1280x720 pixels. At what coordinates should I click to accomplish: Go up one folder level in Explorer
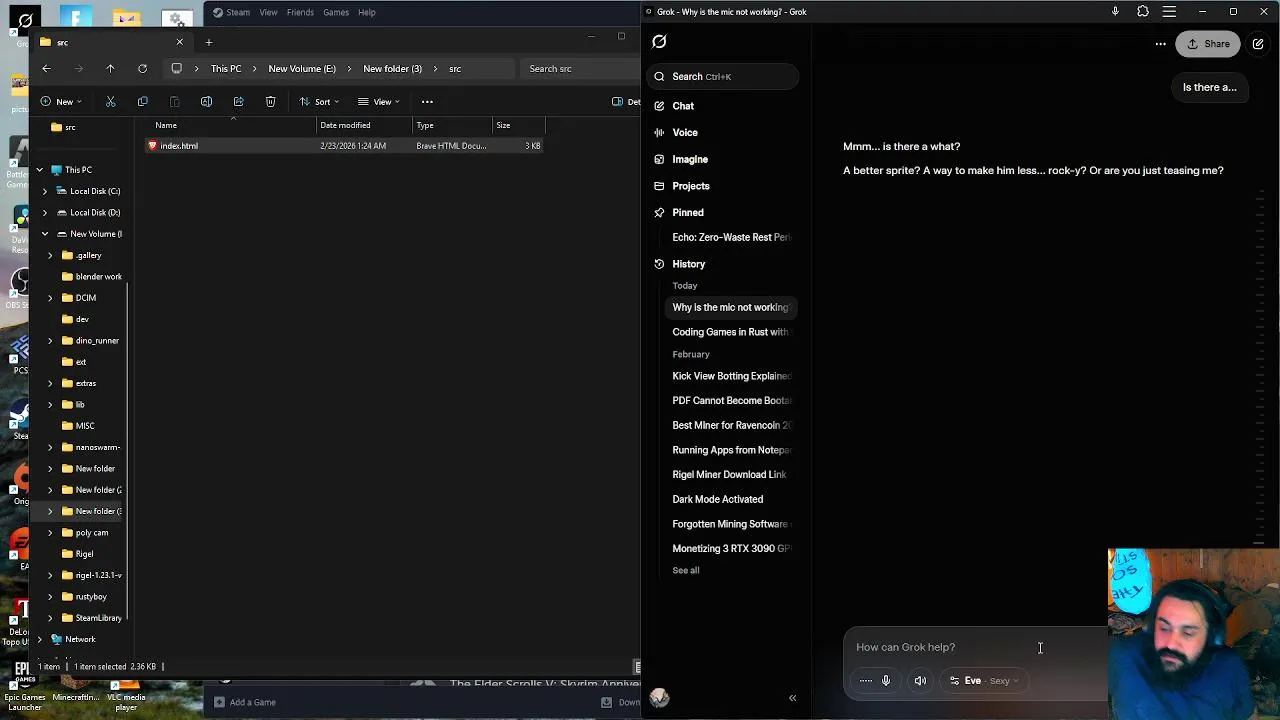pyautogui.click(x=110, y=69)
